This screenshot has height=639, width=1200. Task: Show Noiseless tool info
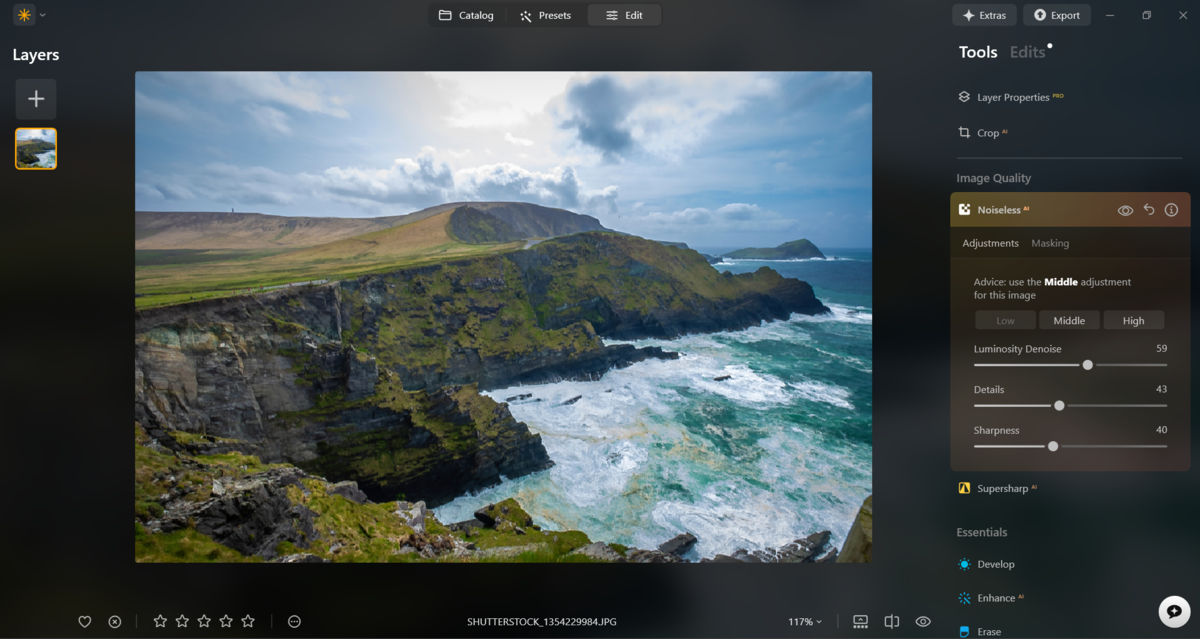tap(1171, 210)
